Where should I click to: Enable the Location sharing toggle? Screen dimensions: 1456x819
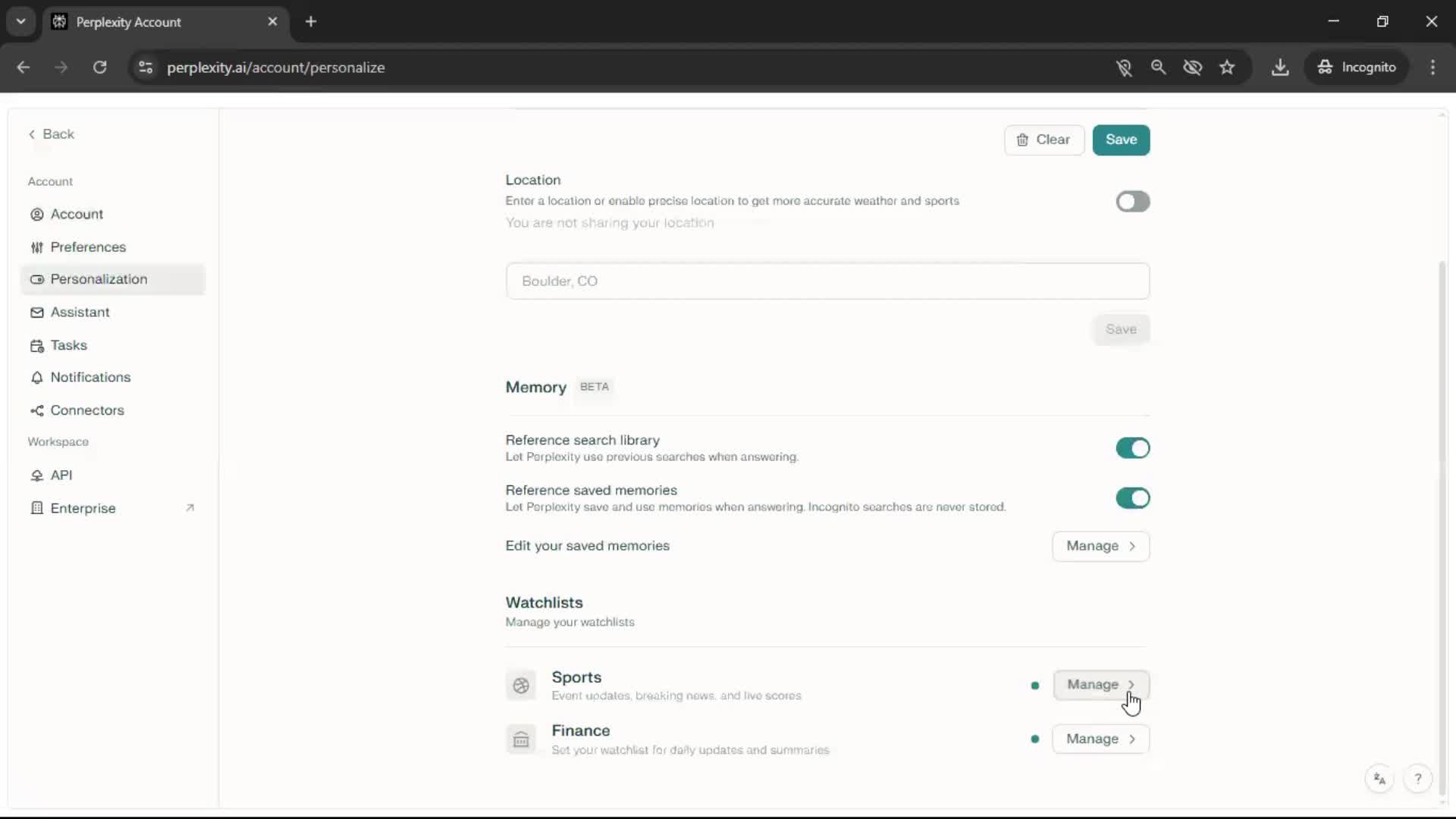[x=1132, y=202]
